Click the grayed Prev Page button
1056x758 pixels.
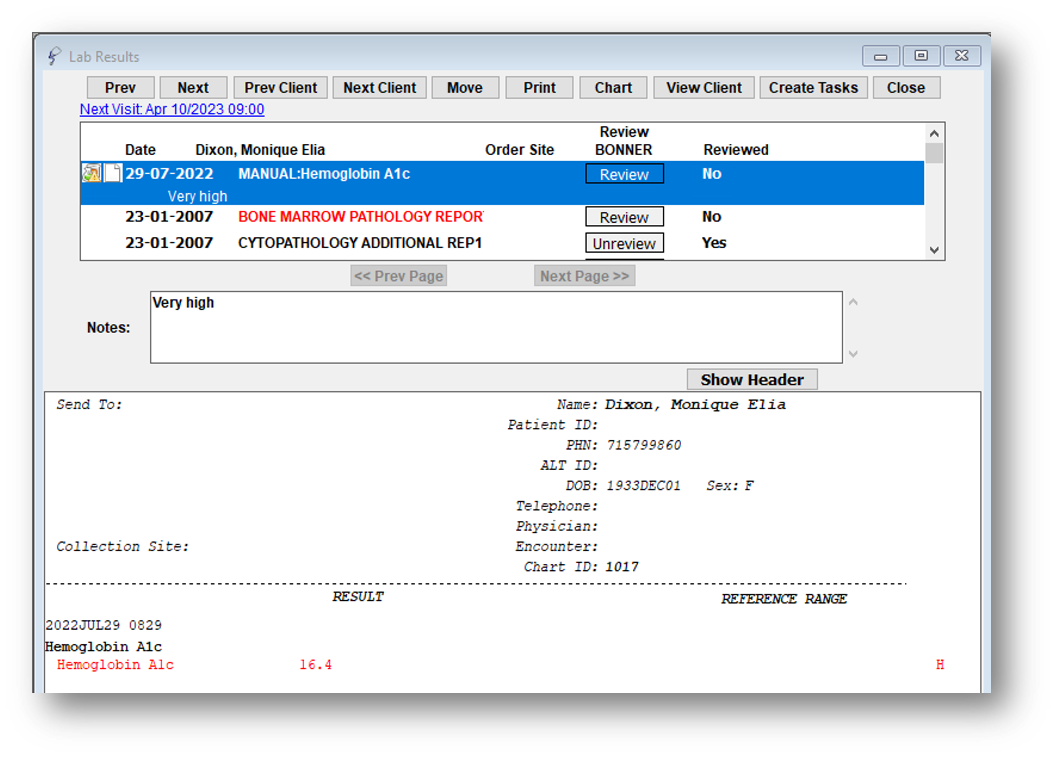(399, 276)
